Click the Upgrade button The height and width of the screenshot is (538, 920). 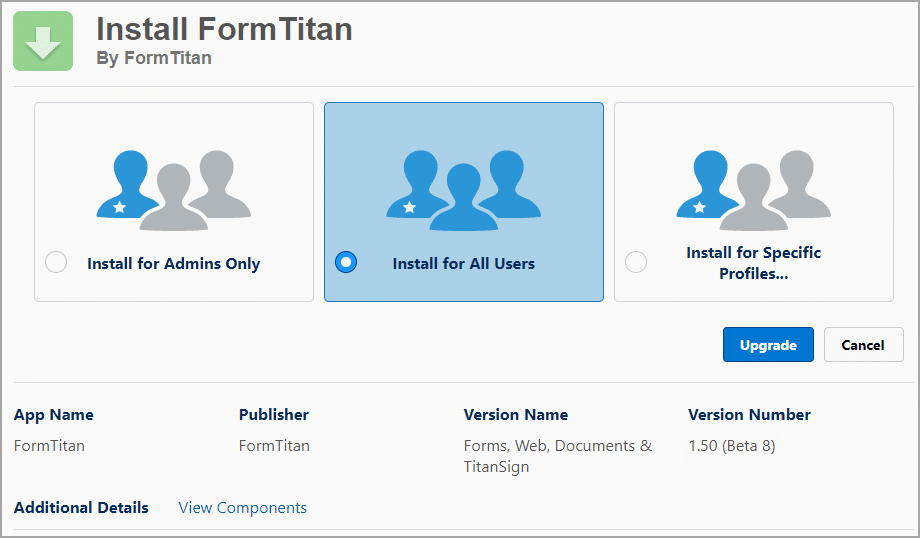tap(768, 344)
